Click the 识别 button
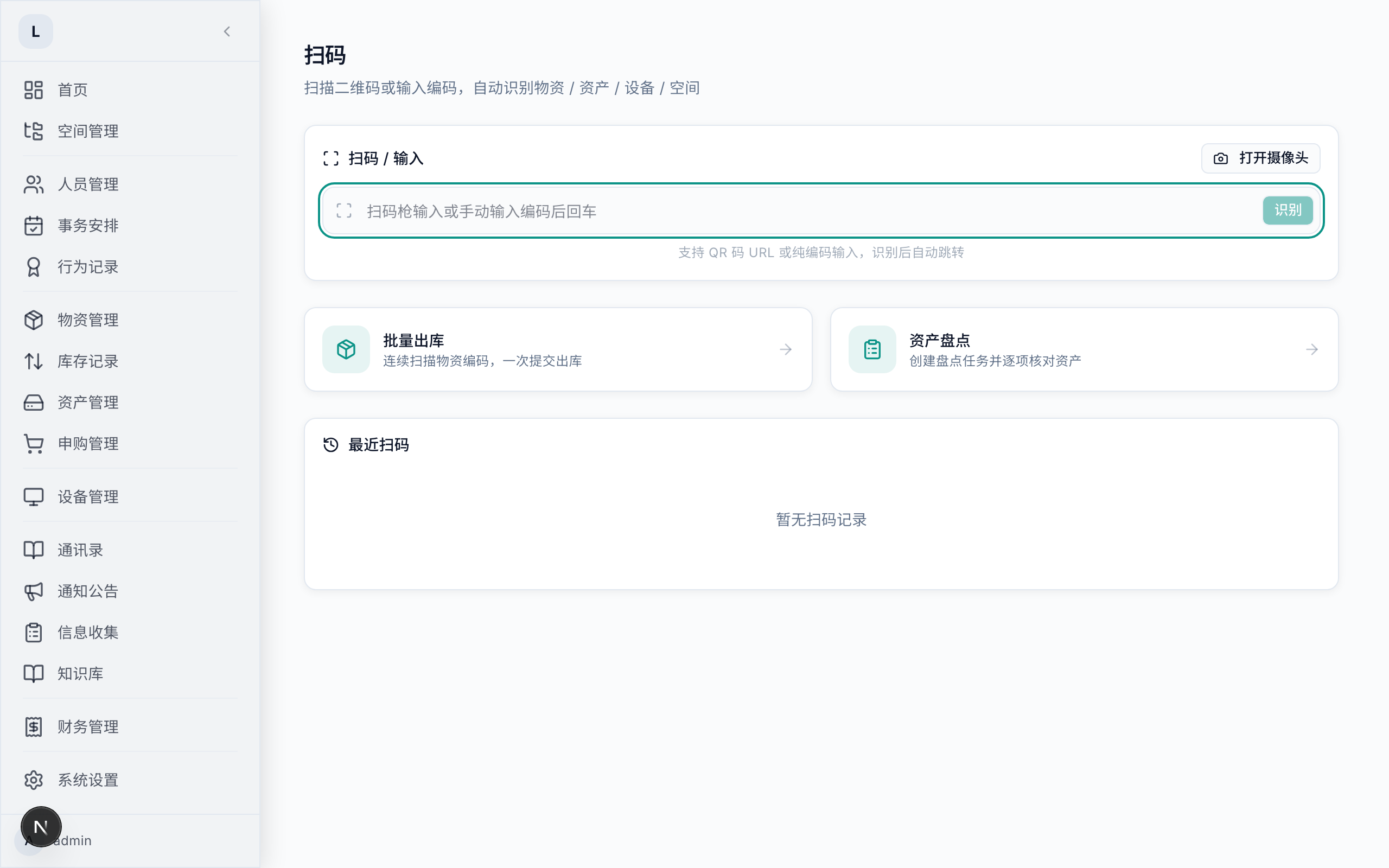The width and height of the screenshot is (1389, 868). click(x=1288, y=210)
